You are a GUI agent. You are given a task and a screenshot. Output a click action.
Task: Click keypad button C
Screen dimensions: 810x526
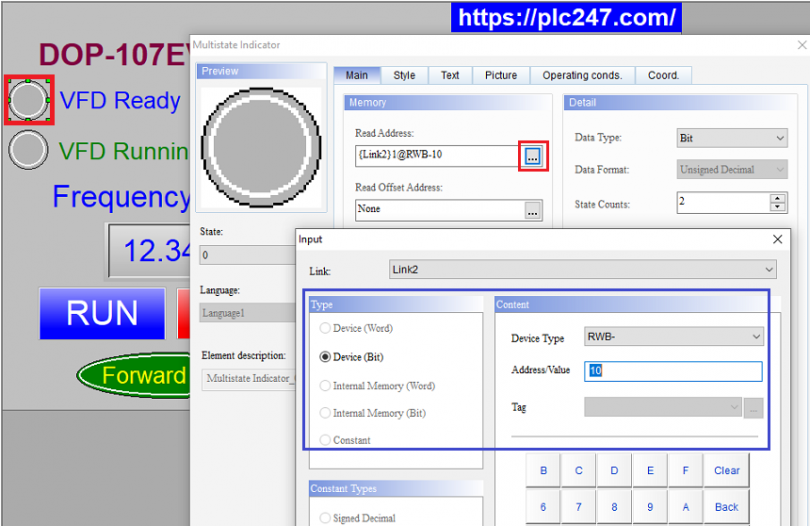tap(579, 471)
